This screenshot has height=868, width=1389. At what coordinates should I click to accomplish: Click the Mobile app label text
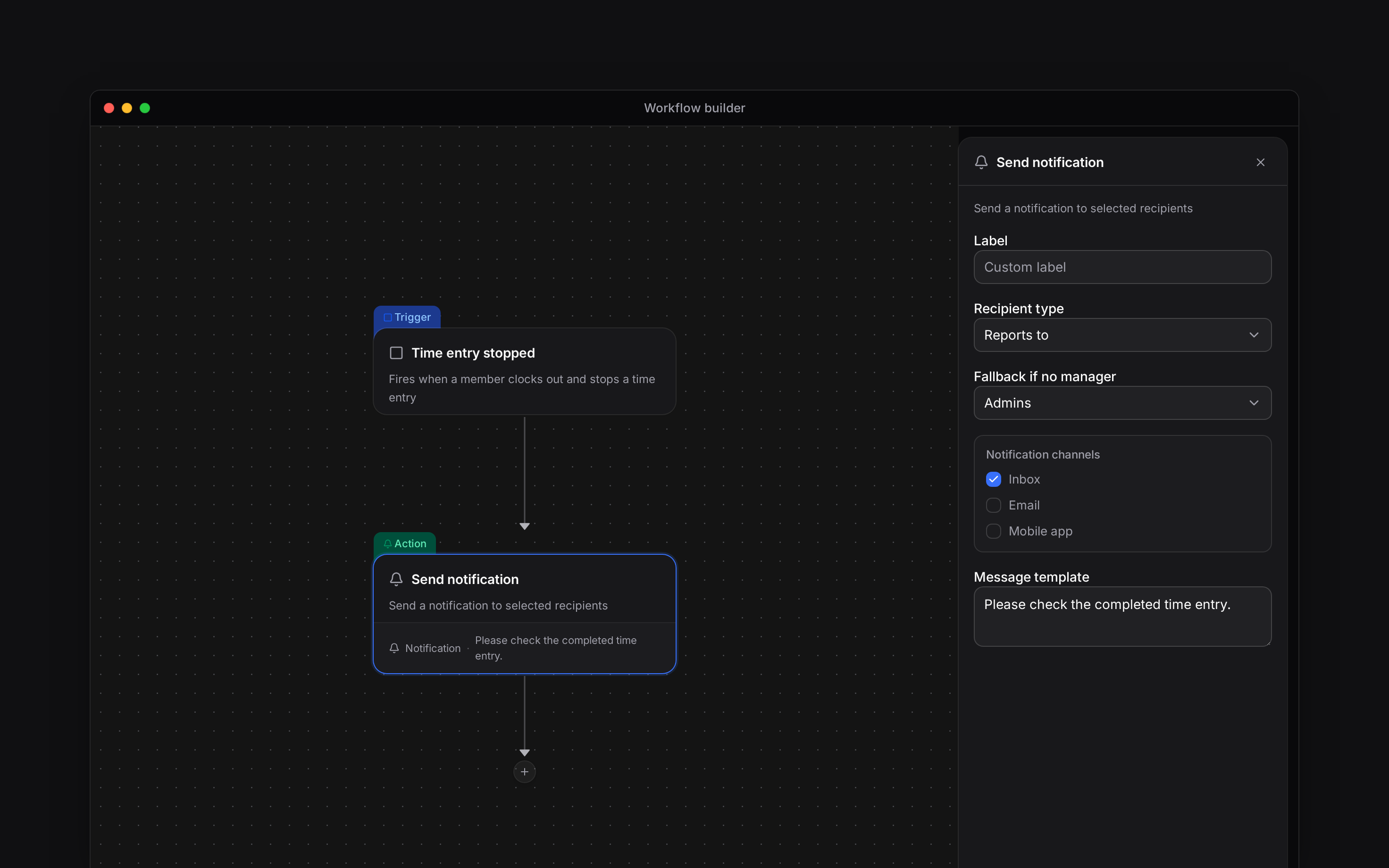click(1040, 531)
